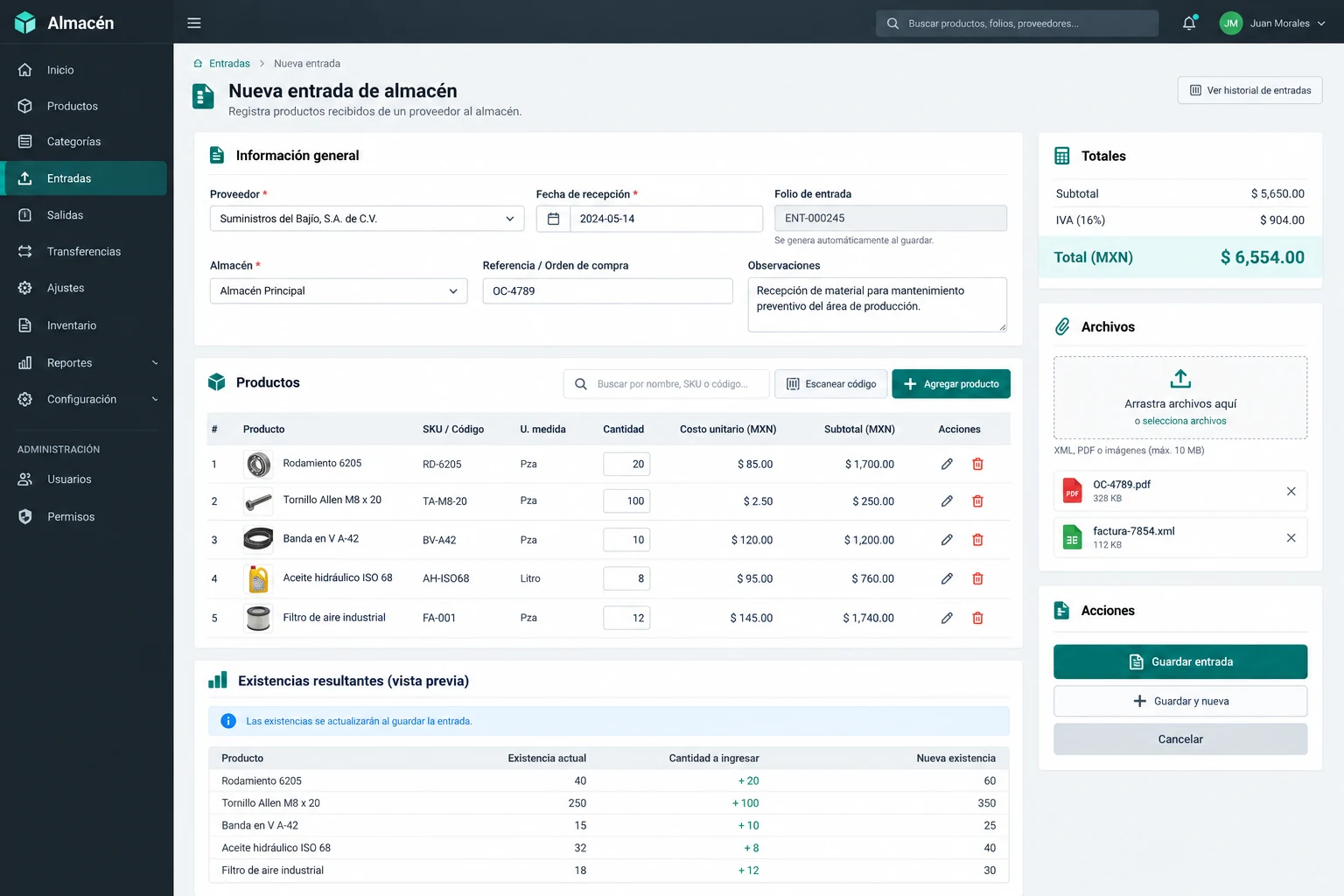Click Guardar entrada button

[1180, 661]
